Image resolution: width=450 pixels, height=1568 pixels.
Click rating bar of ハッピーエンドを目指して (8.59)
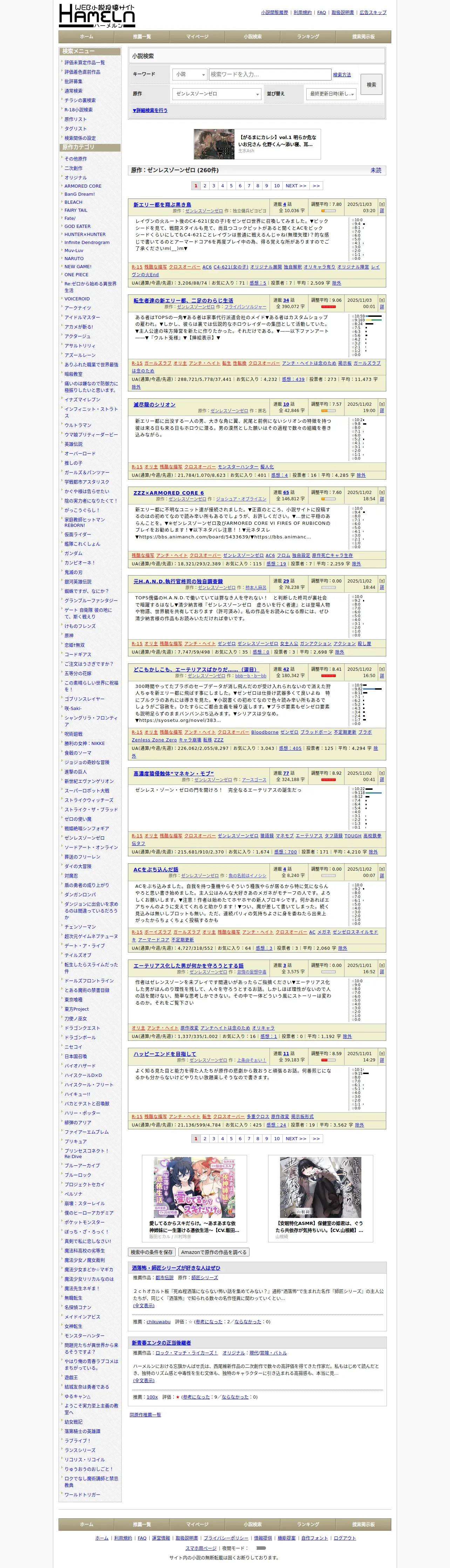coord(328,1060)
